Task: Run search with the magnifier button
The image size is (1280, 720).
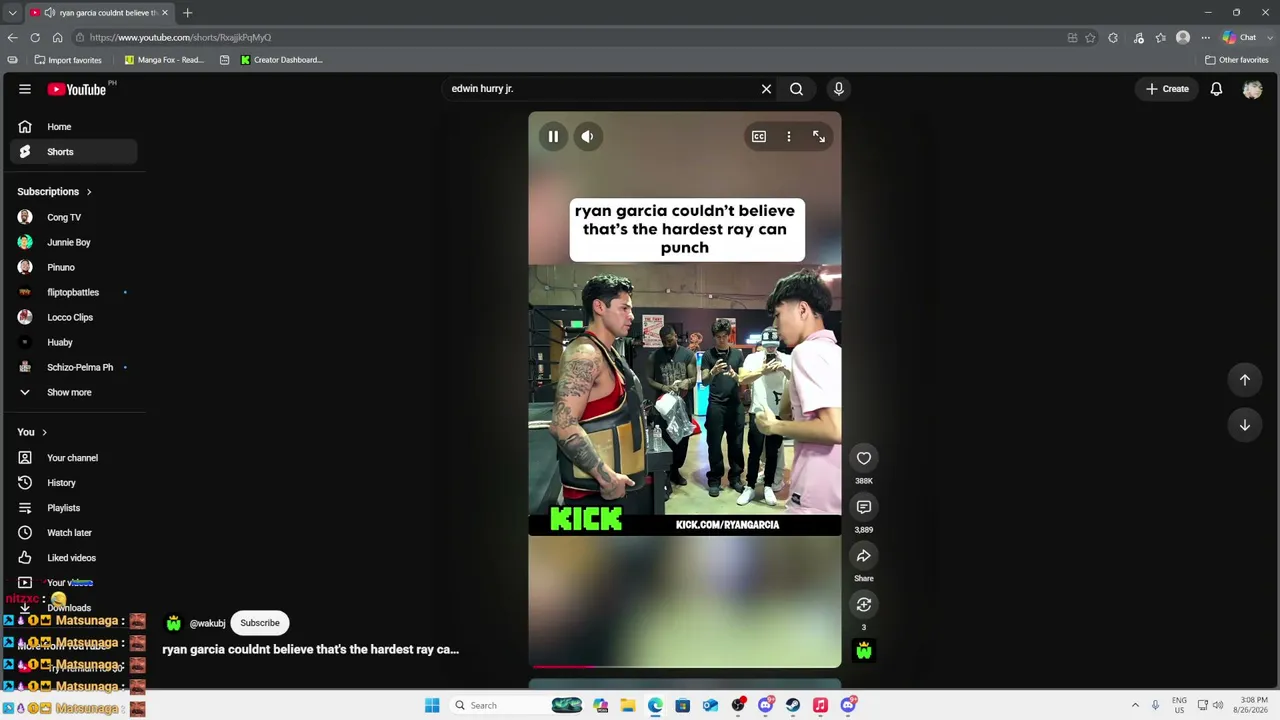Action: [x=796, y=89]
